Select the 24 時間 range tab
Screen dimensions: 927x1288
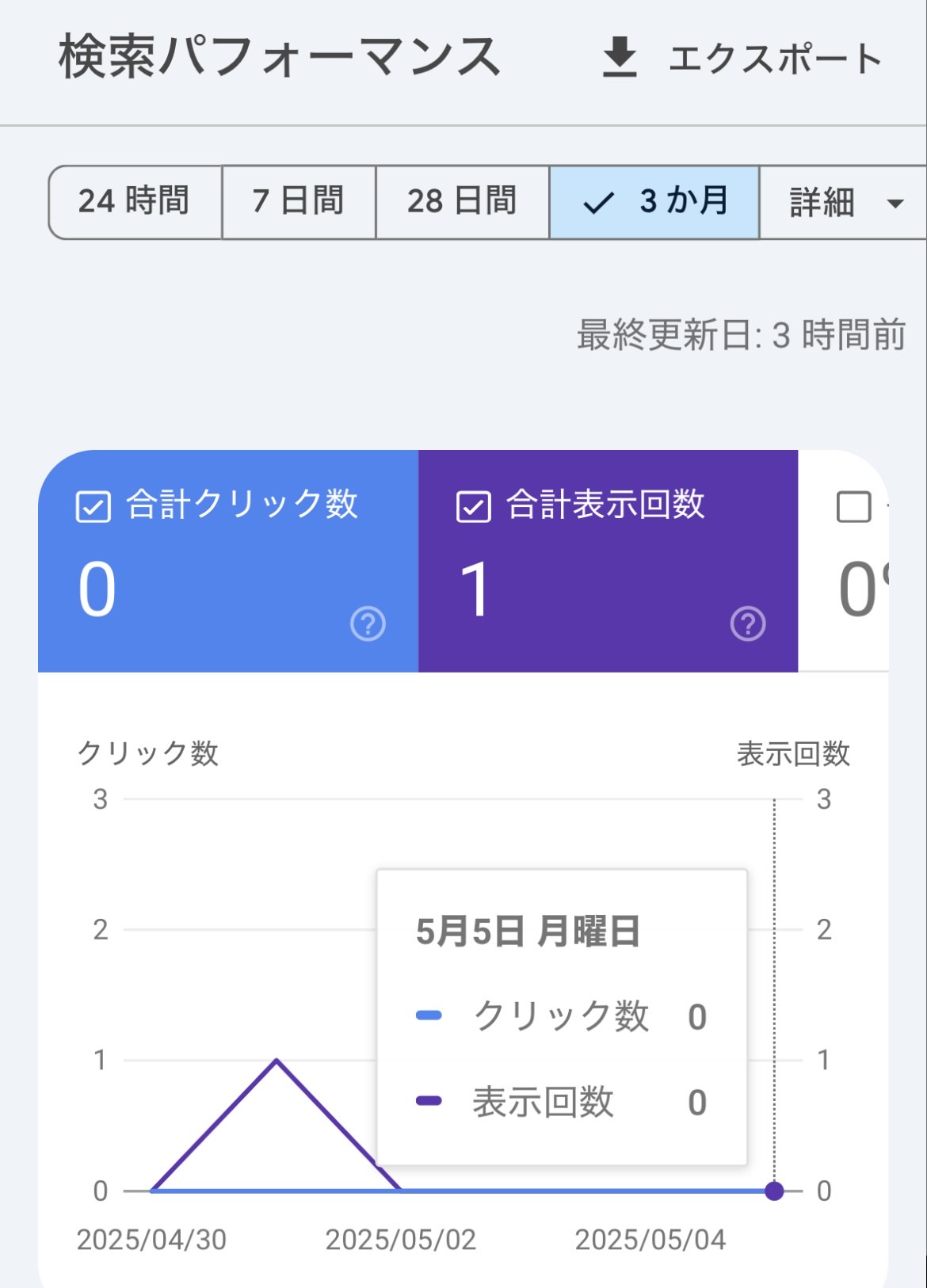coord(135,202)
